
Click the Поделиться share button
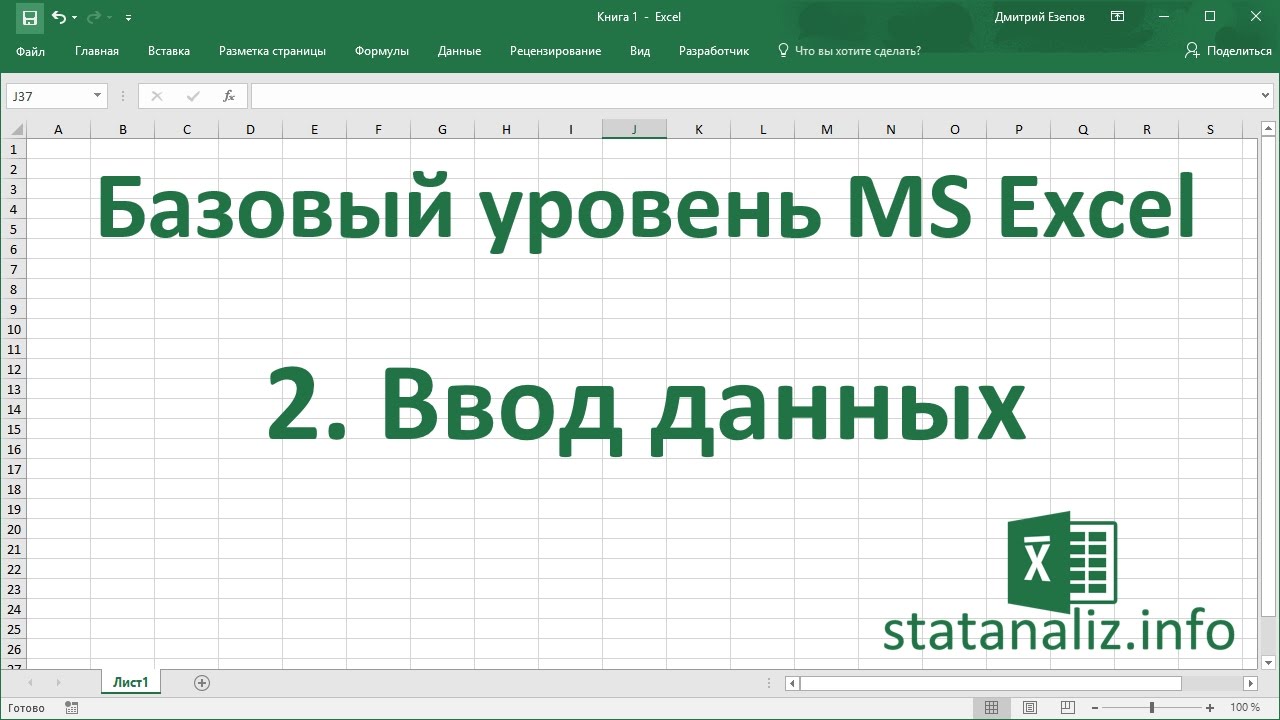1228,51
